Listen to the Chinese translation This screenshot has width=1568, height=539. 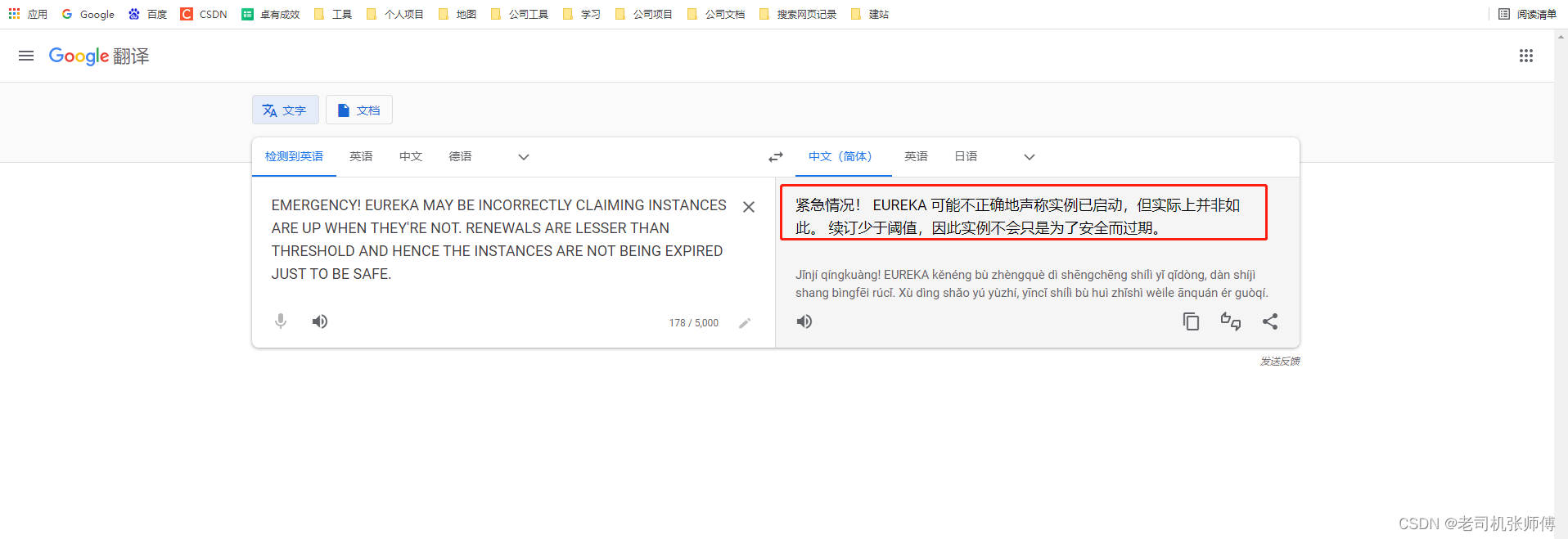click(804, 321)
